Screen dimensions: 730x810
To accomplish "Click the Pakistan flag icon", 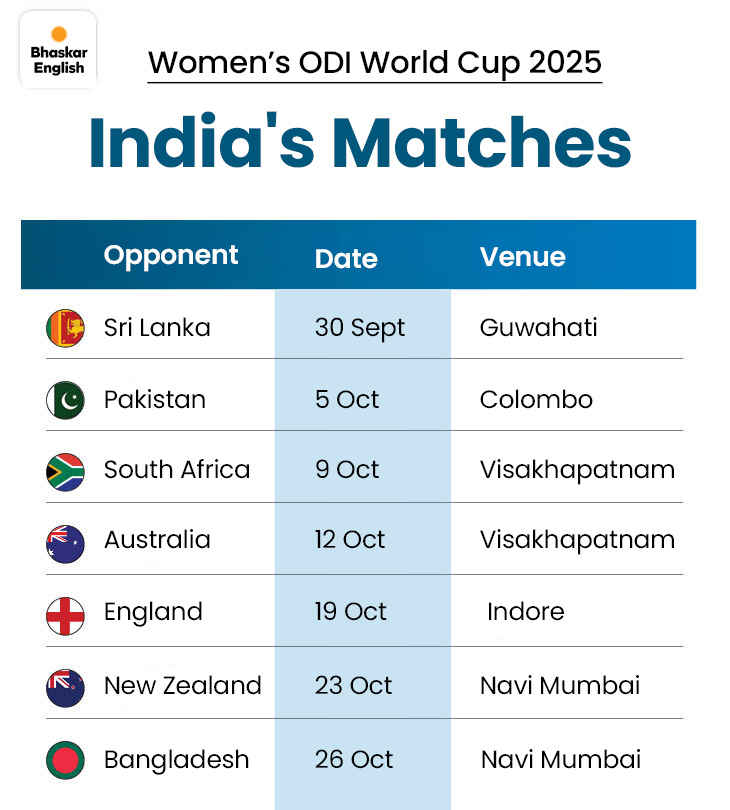I will point(65,400).
